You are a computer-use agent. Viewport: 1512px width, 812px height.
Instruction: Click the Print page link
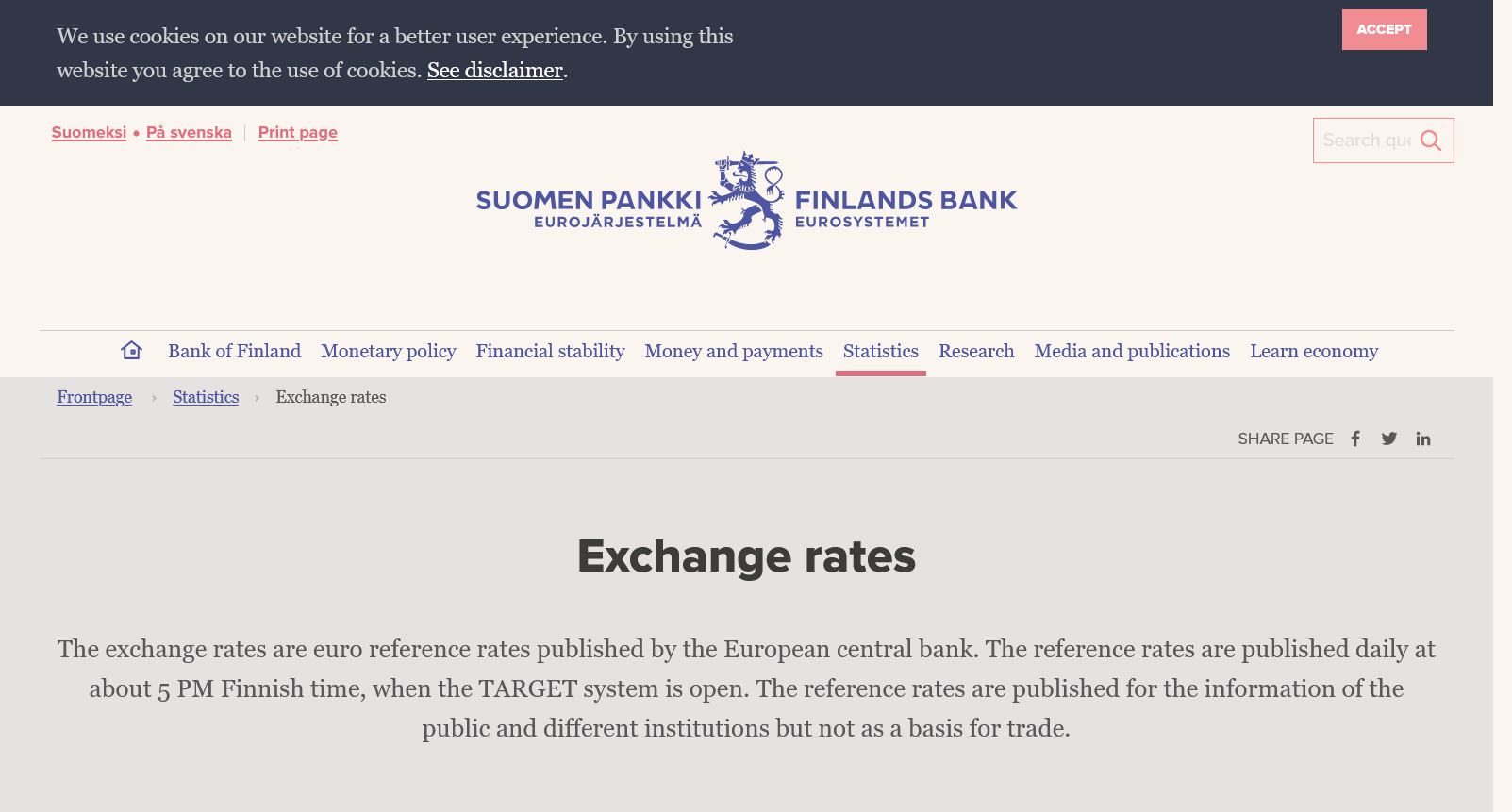[297, 132]
